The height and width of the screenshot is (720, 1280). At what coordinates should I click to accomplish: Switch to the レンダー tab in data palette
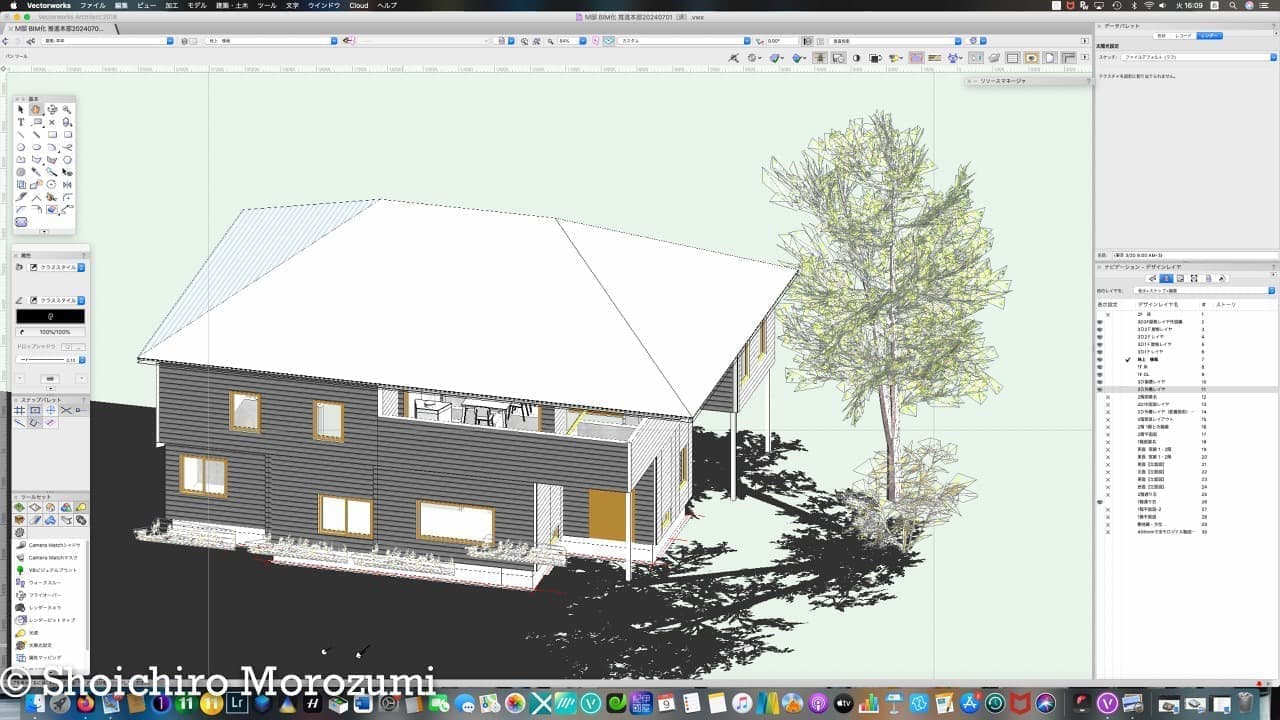coord(1210,35)
